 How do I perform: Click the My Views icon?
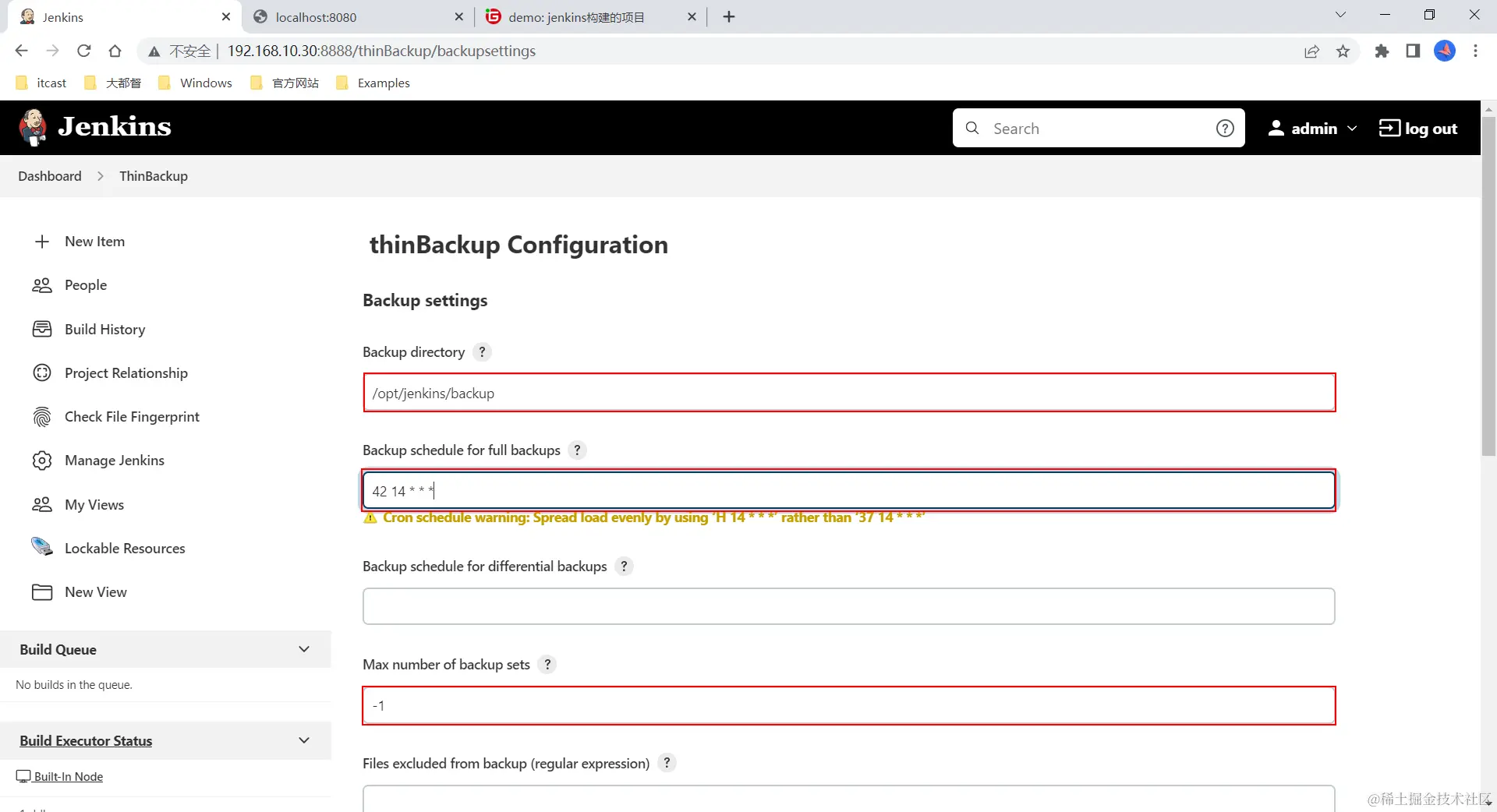tap(42, 504)
